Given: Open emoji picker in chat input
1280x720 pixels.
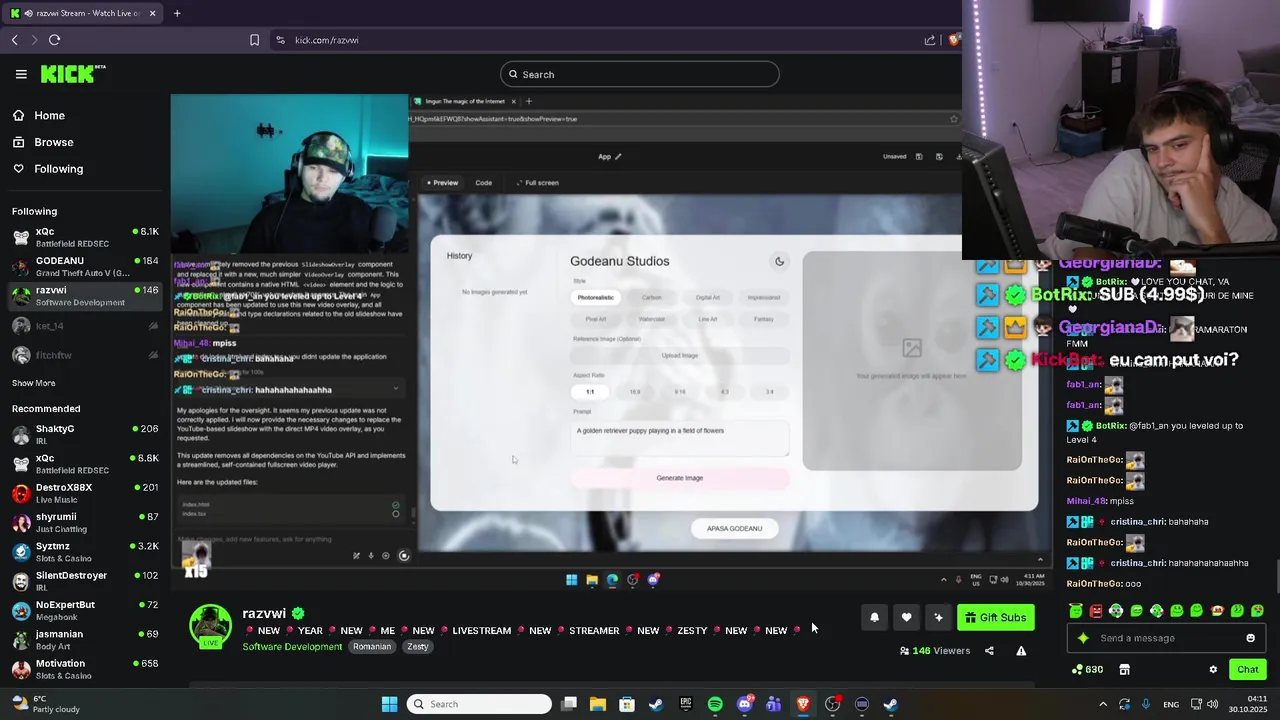Looking at the screenshot, I should 1250,638.
